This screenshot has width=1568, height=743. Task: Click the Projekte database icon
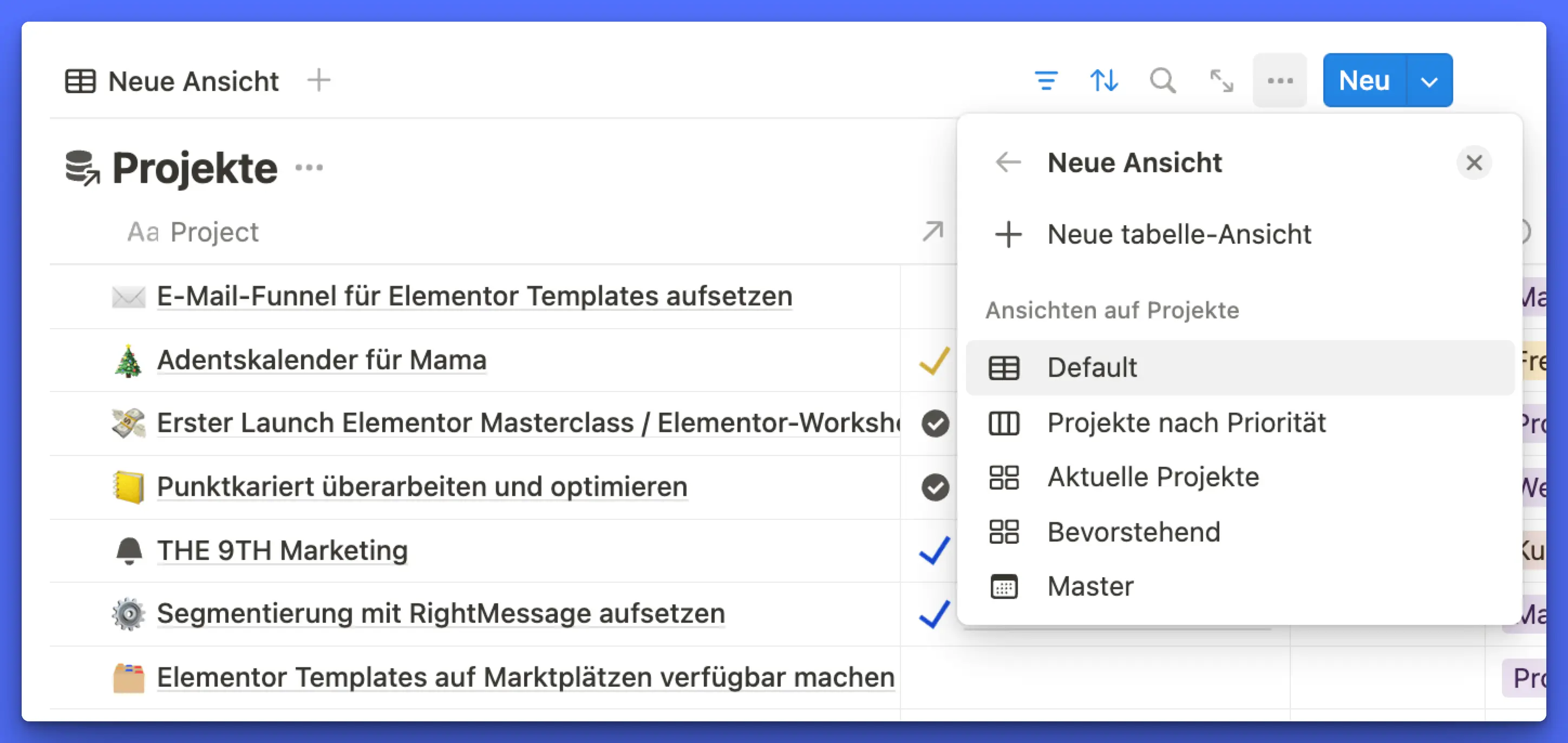coord(82,168)
